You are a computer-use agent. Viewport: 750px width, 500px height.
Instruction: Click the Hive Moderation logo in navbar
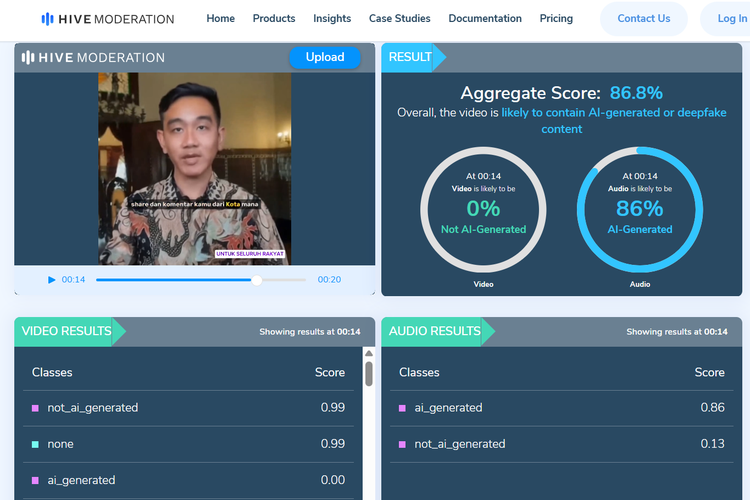pyautogui.click(x=107, y=19)
